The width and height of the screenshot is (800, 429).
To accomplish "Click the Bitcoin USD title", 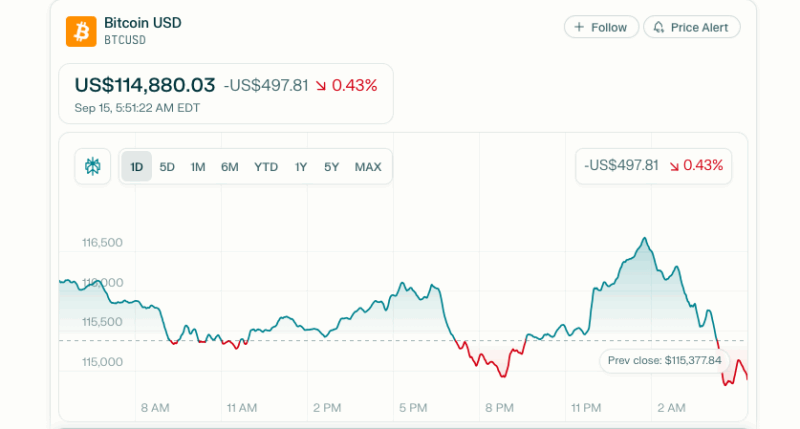I will pos(143,22).
